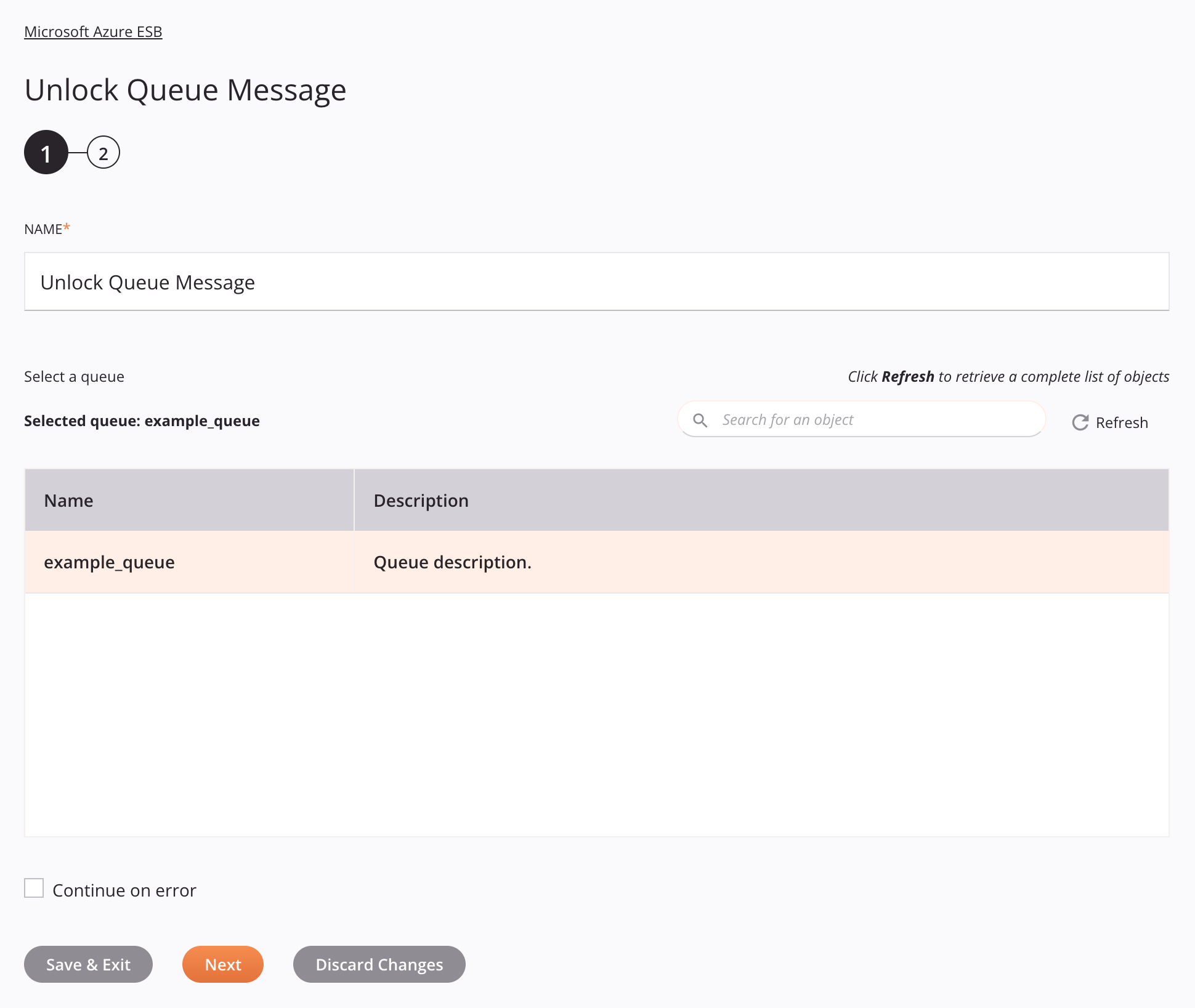The width and height of the screenshot is (1195, 1008).
Task: Click the Name column header icon
Action: (67, 499)
